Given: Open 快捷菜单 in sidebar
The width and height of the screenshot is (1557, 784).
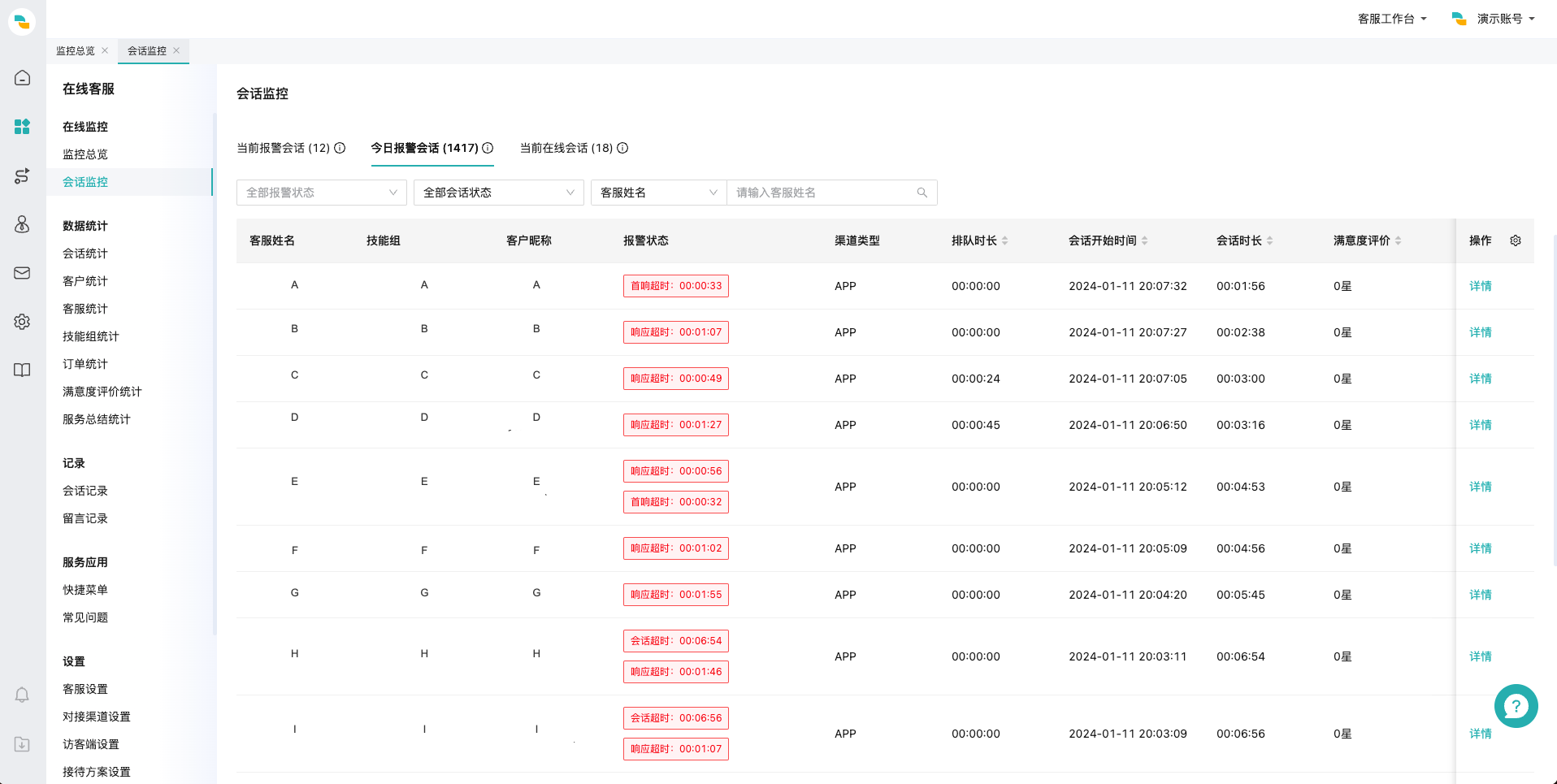Looking at the screenshot, I should 85,590.
